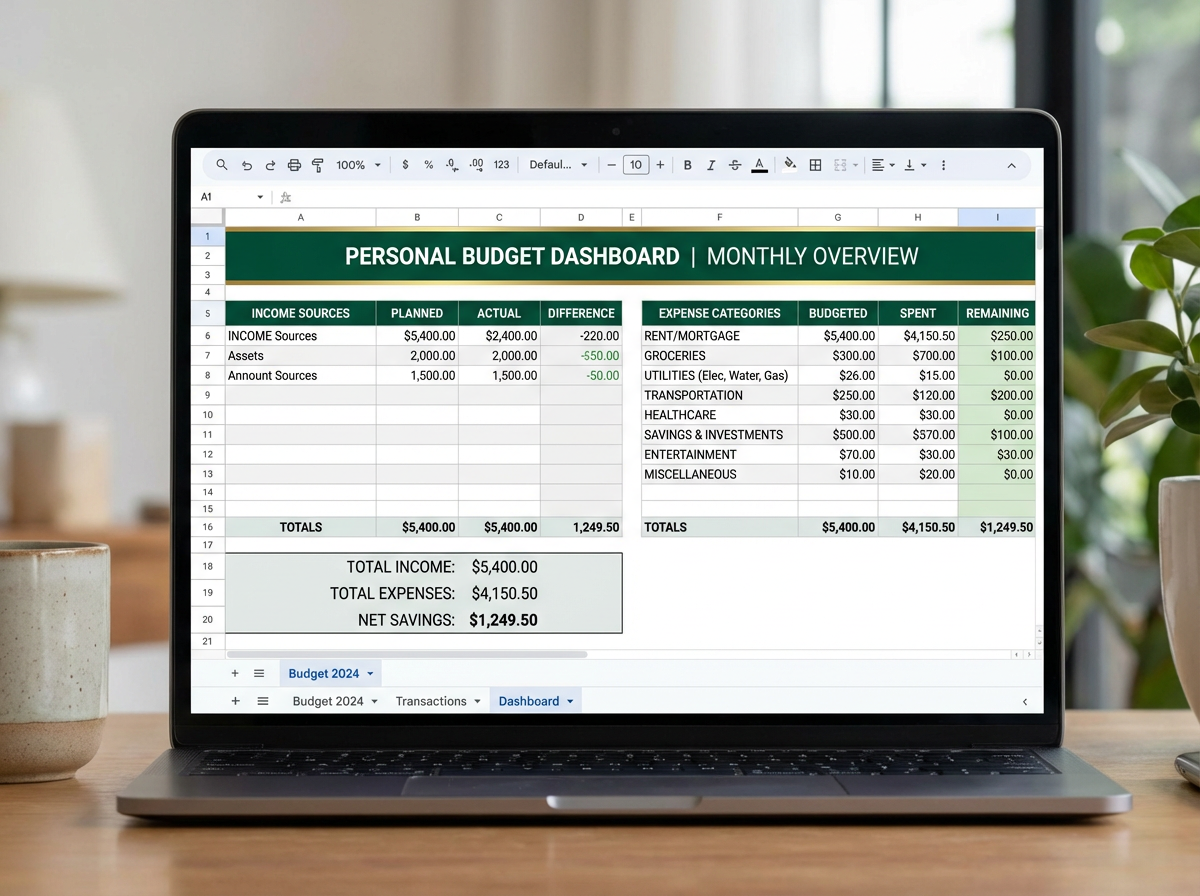Open the 100% zoom dropdown

(358, 165)
